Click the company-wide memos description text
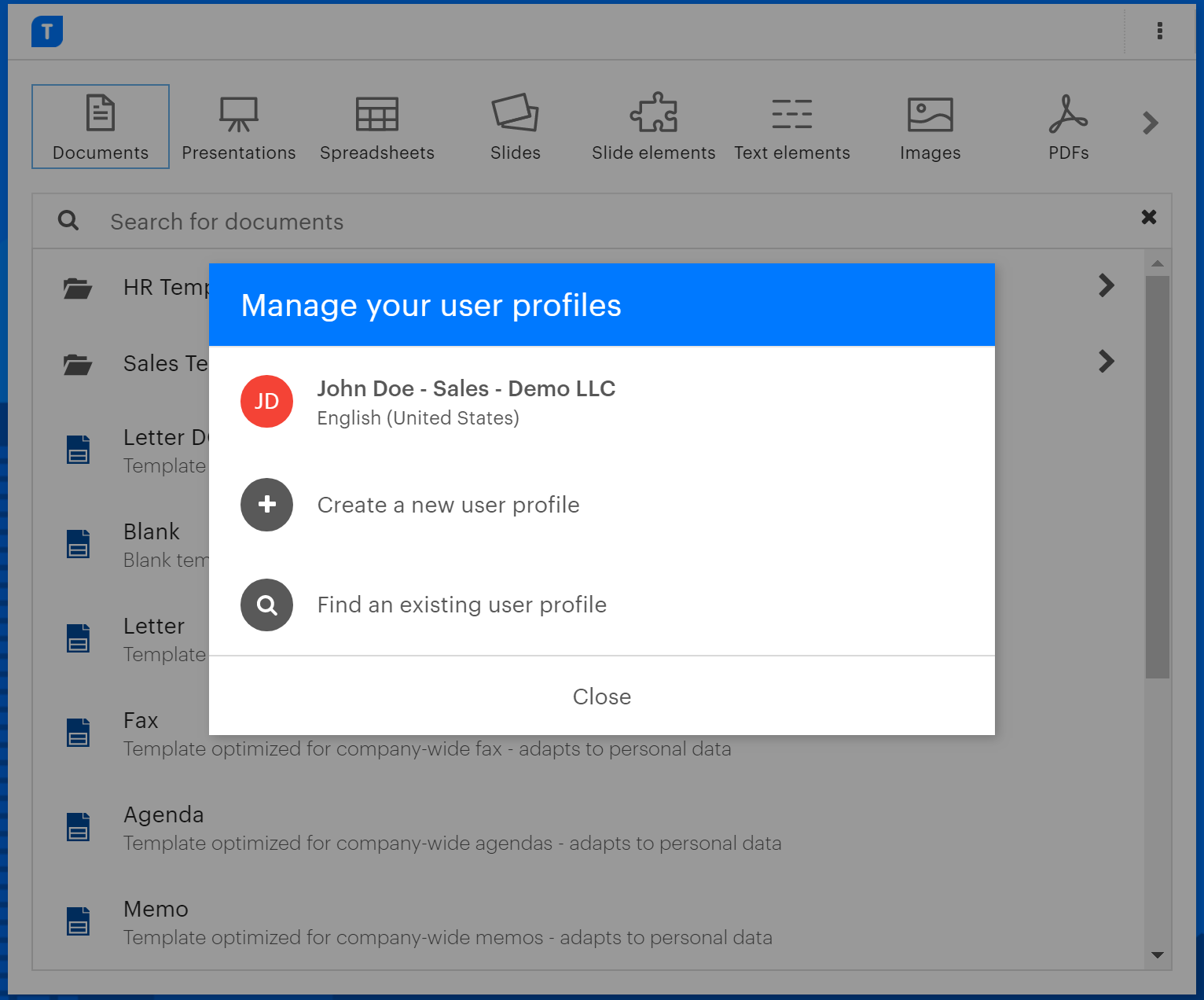The image size is (1204, 1000). [x=448, y=938]
